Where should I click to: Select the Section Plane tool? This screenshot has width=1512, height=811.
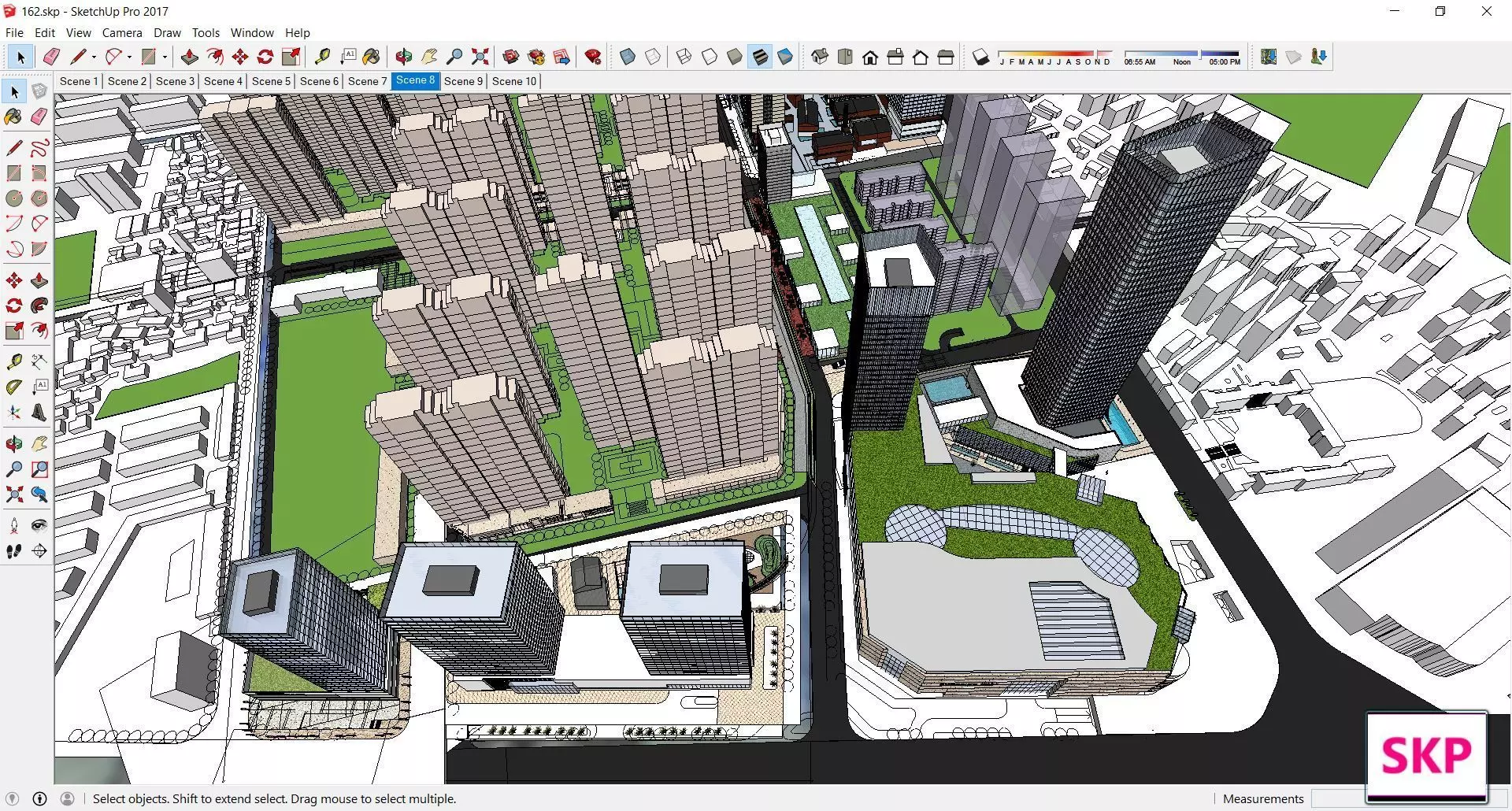39,551
